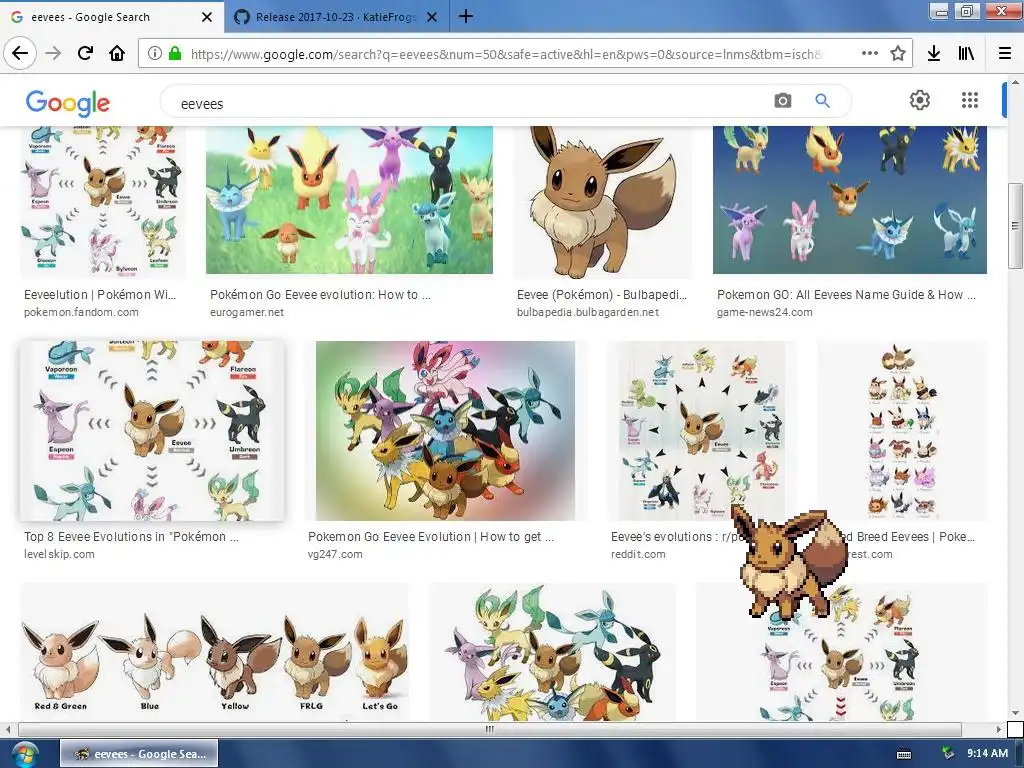Search by image camera icon
The height and width of the screenshot is (768, 1024).
point(782,101)
